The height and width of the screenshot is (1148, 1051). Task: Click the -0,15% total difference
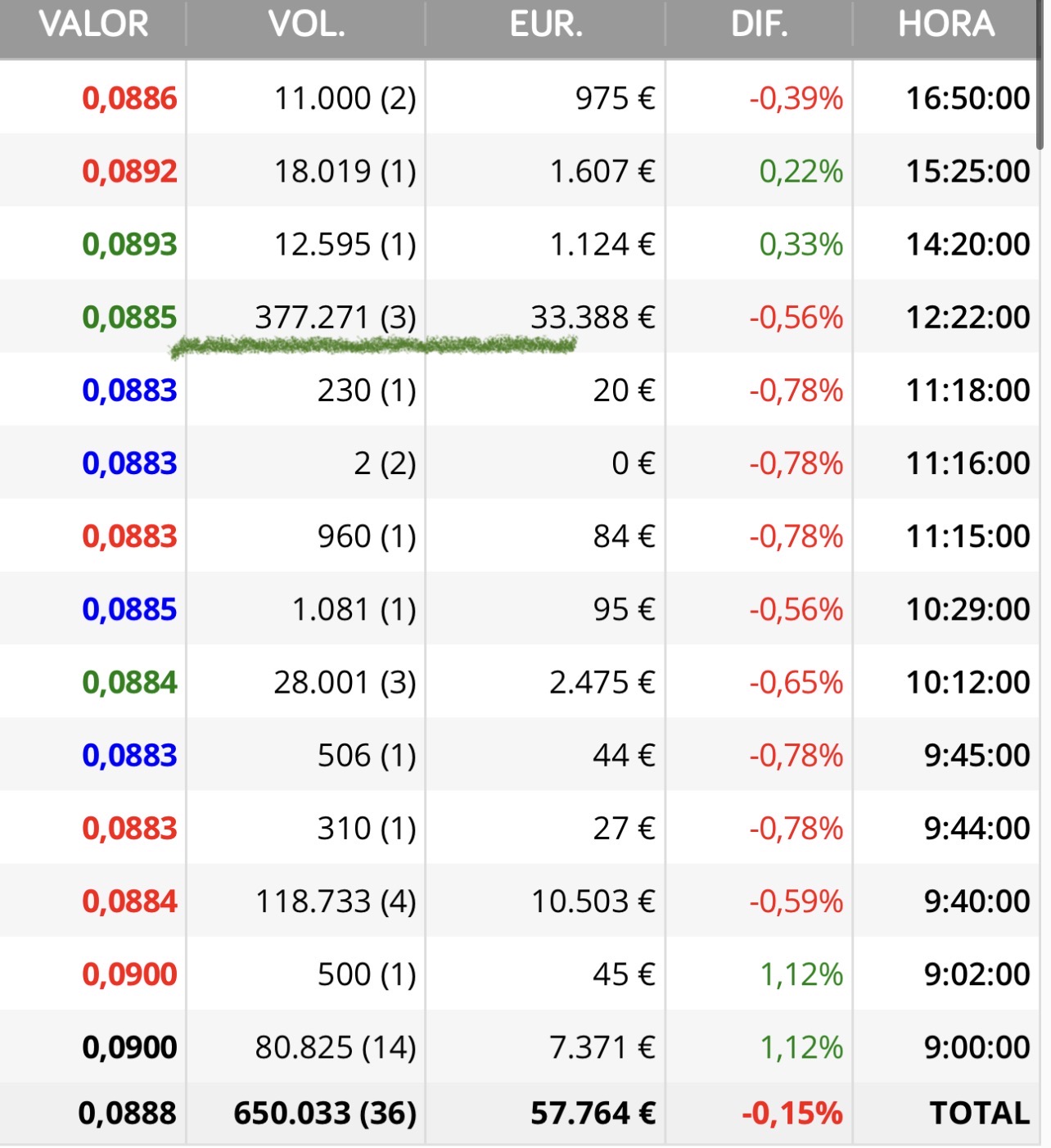point(792,1114)
